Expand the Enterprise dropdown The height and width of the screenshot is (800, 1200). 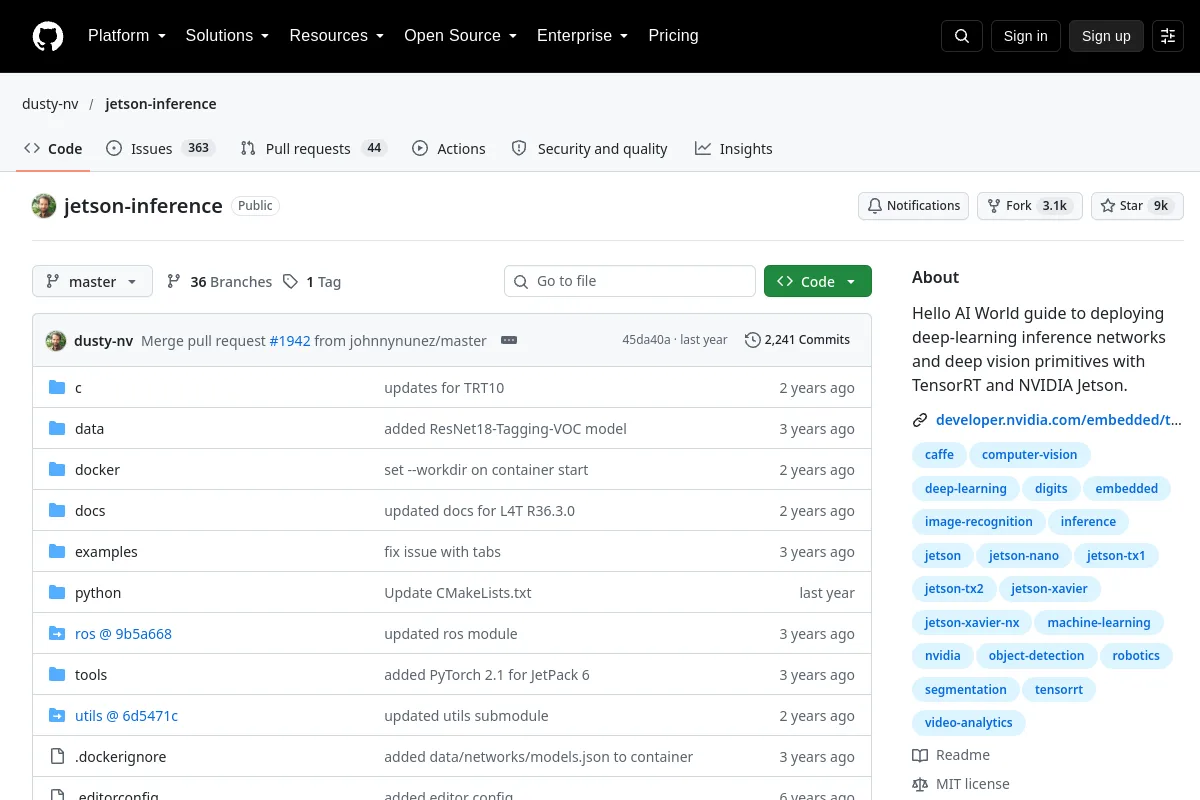coord(582,36)
